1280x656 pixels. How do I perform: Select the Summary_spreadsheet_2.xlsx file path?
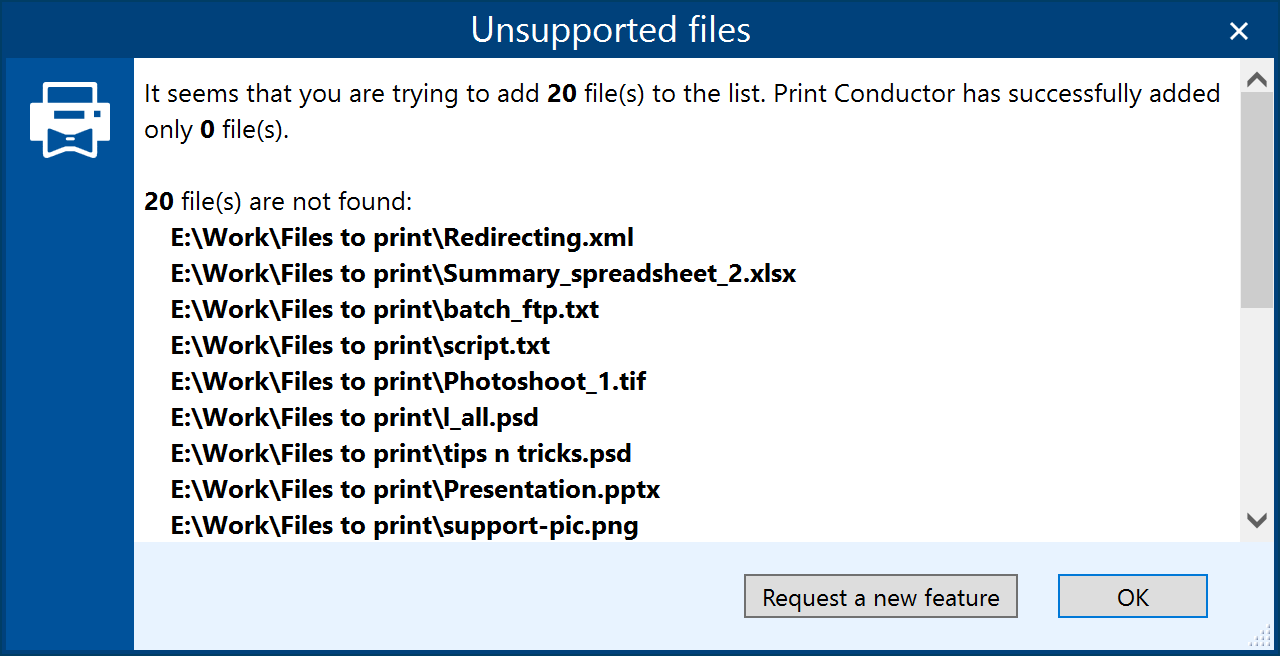(x=483, y=274)
